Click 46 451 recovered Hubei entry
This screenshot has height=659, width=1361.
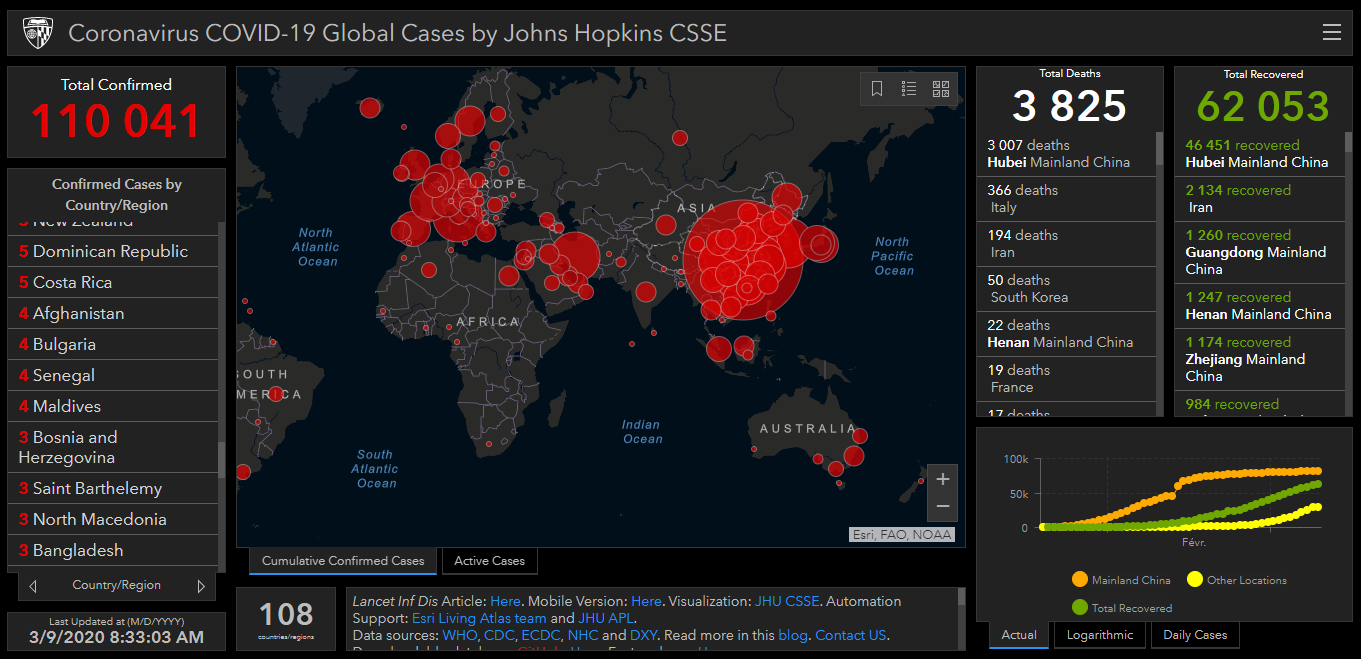click(x=1260, y=154)
